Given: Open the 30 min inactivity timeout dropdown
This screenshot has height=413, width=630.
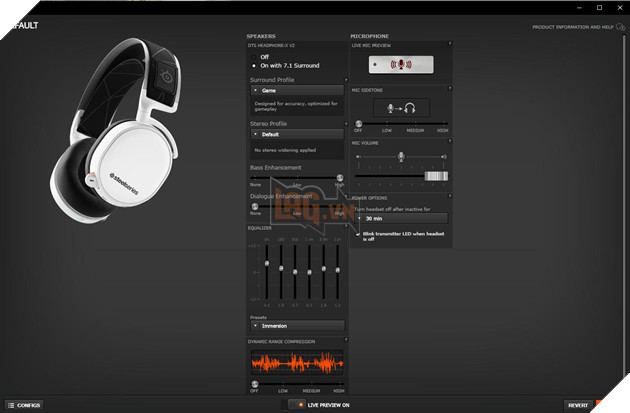Looking at the screenshot, I should 402,219.
